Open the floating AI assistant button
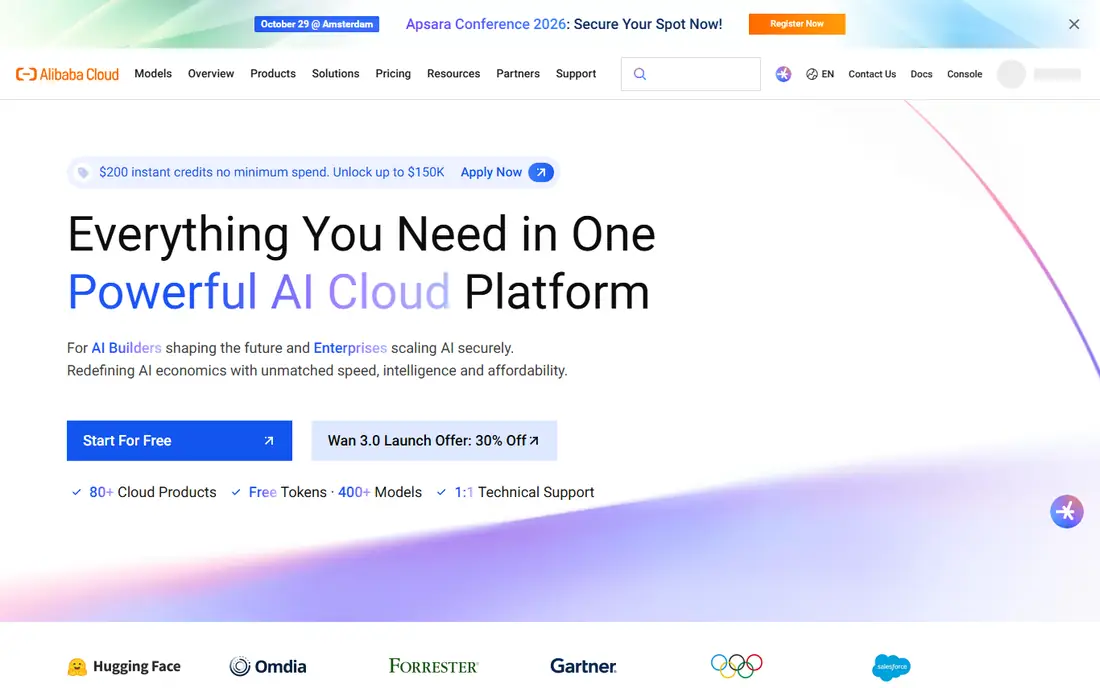Image resolution: width=1100 pixels, height=688 pixels. pyautogui.click(x=1066, y=511)
